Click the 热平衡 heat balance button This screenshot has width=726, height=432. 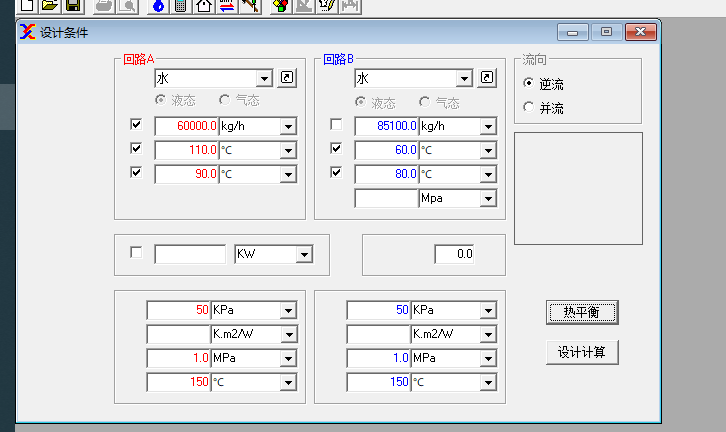(x=582, y=313)
